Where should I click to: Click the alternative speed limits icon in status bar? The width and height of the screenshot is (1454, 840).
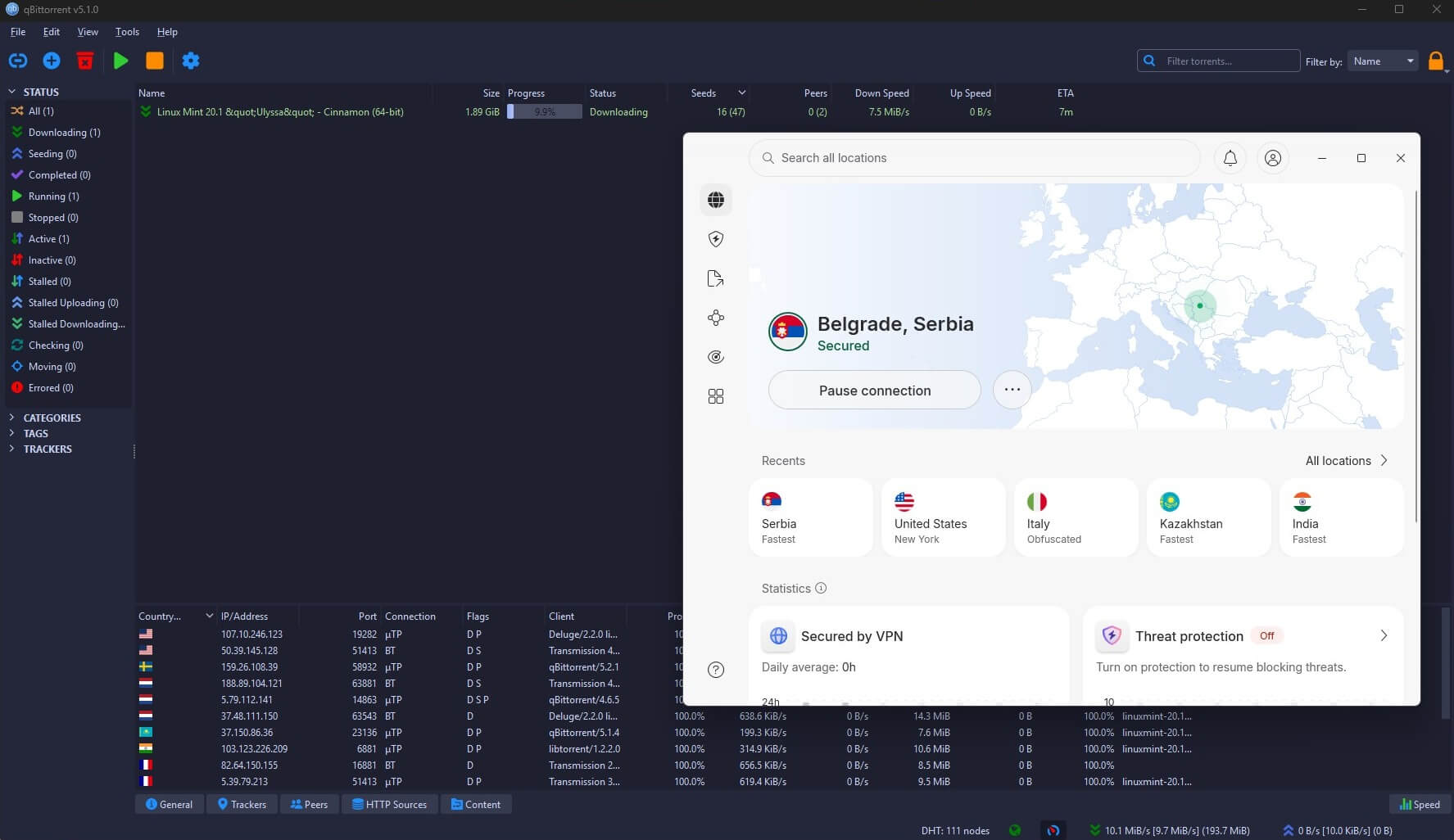[1053, 830]
